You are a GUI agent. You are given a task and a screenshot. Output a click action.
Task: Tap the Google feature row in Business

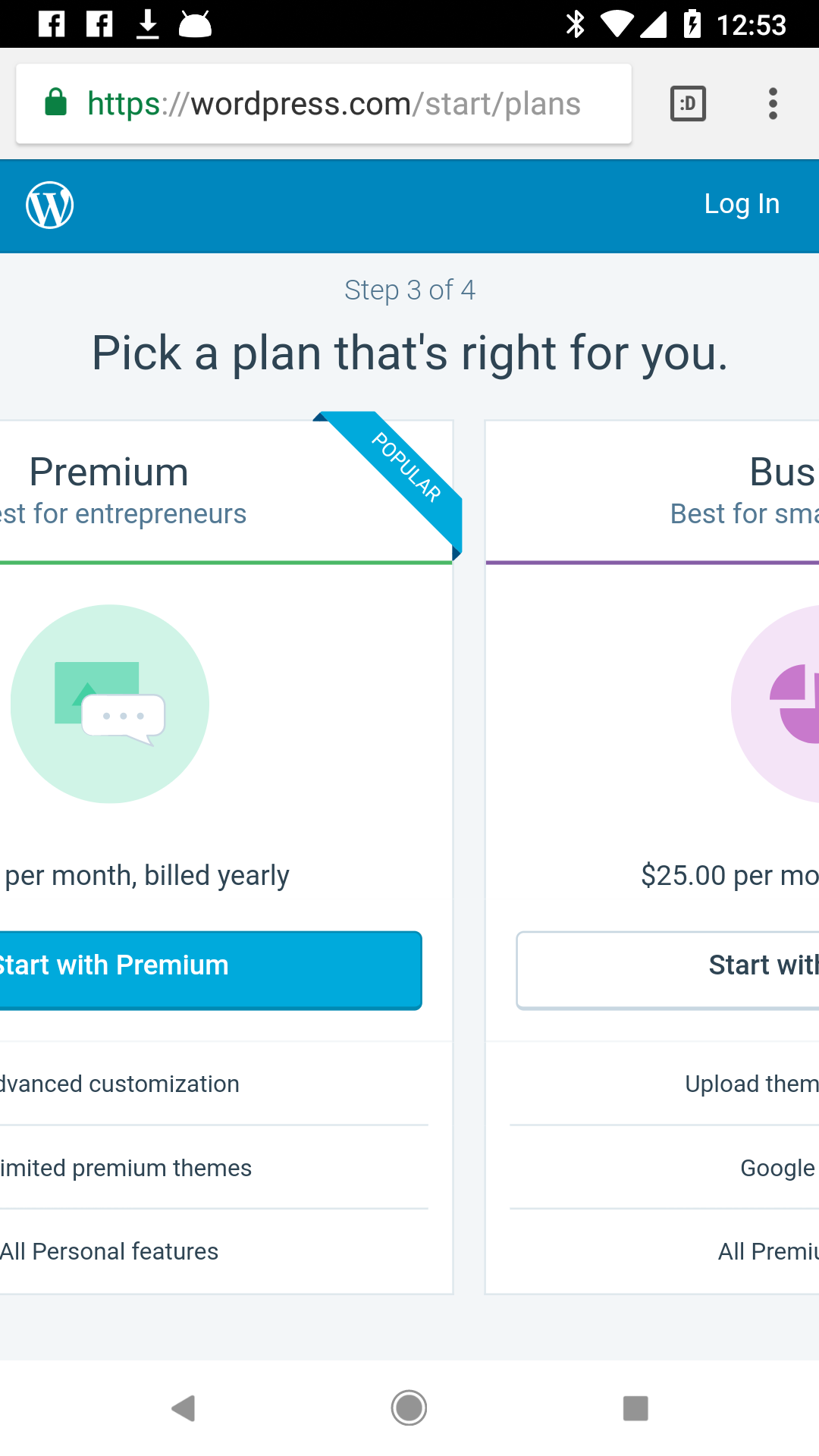pyautogui.click(x=777, y=1168)
